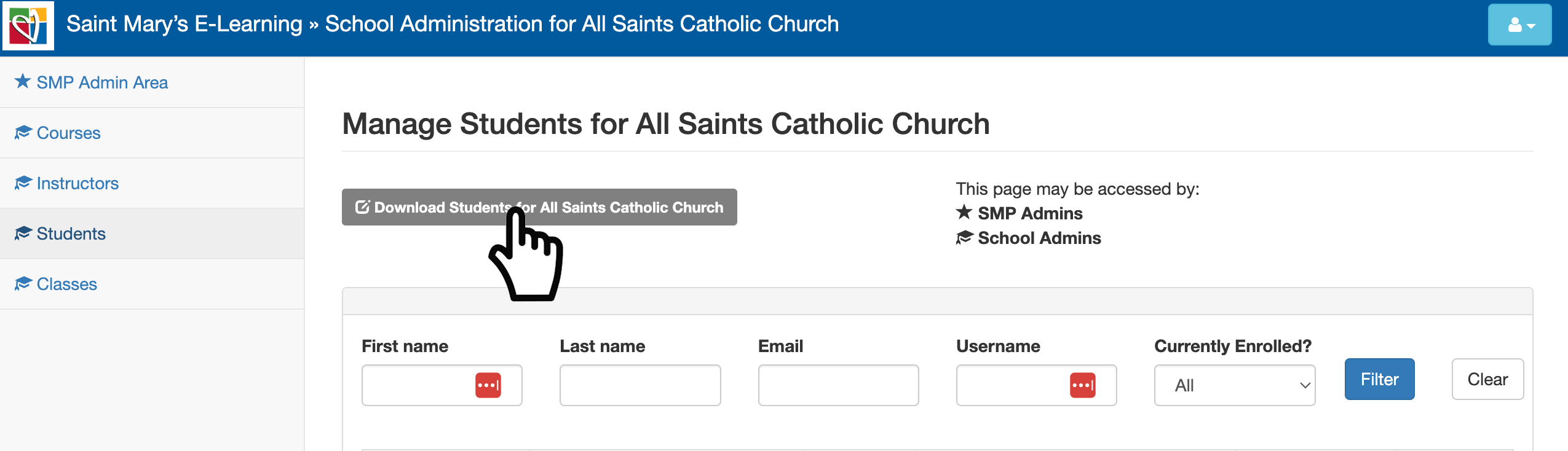The height and width of the screenshot is (451, 1568).
Task: Click the graduation cap icon beside Courses
Action: pos(23,133)
